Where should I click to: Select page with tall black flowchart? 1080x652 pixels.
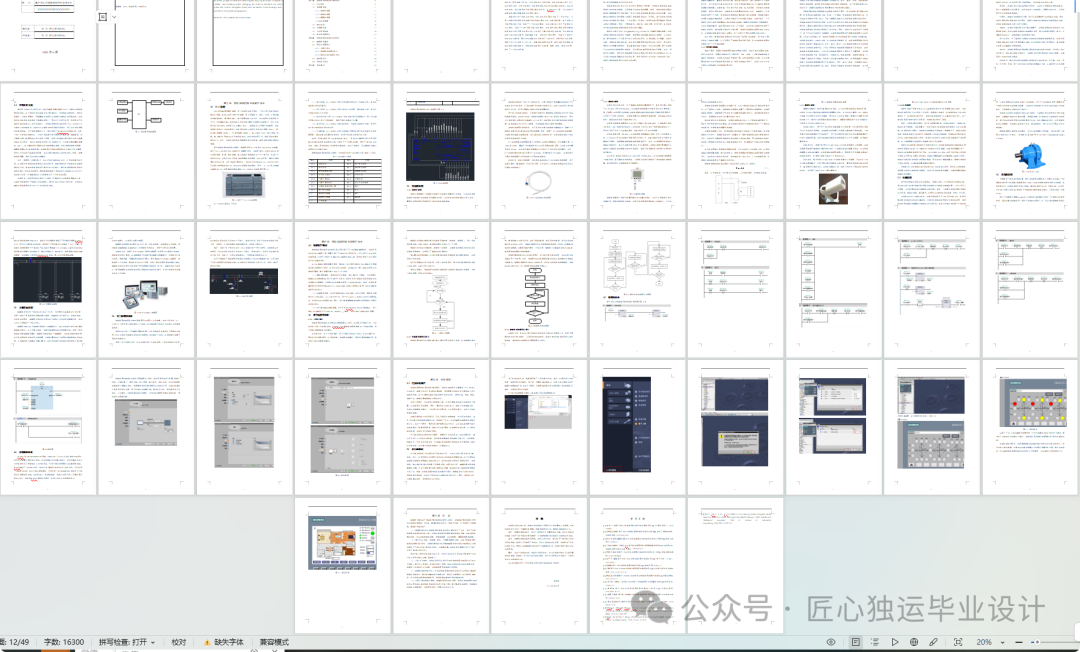pos(539,289)
